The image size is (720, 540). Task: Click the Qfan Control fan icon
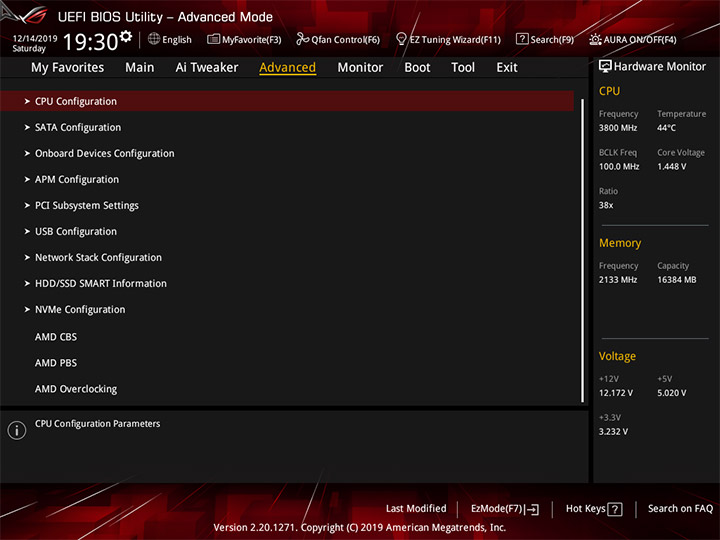[x=302, y=39]
